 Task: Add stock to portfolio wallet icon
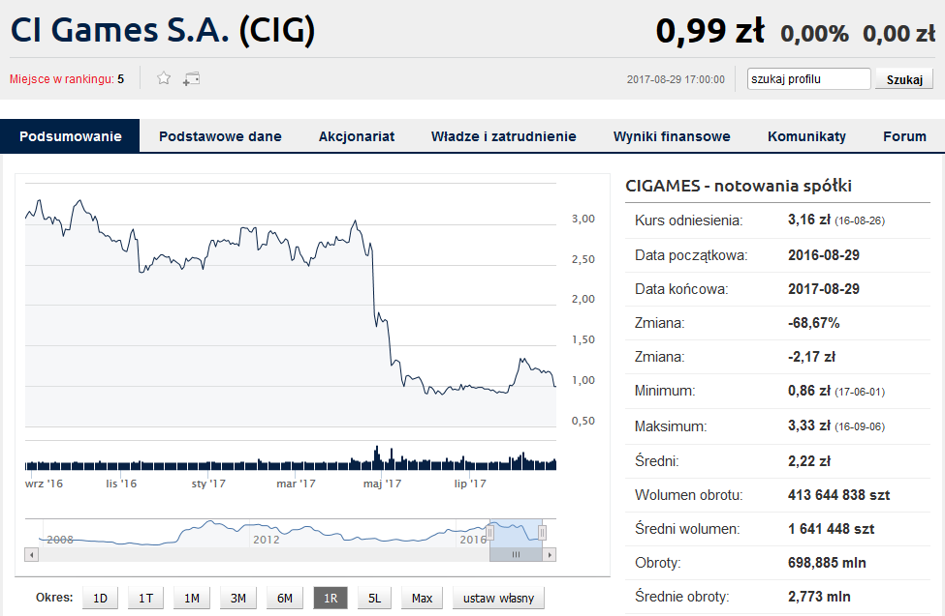click(192, 78)
